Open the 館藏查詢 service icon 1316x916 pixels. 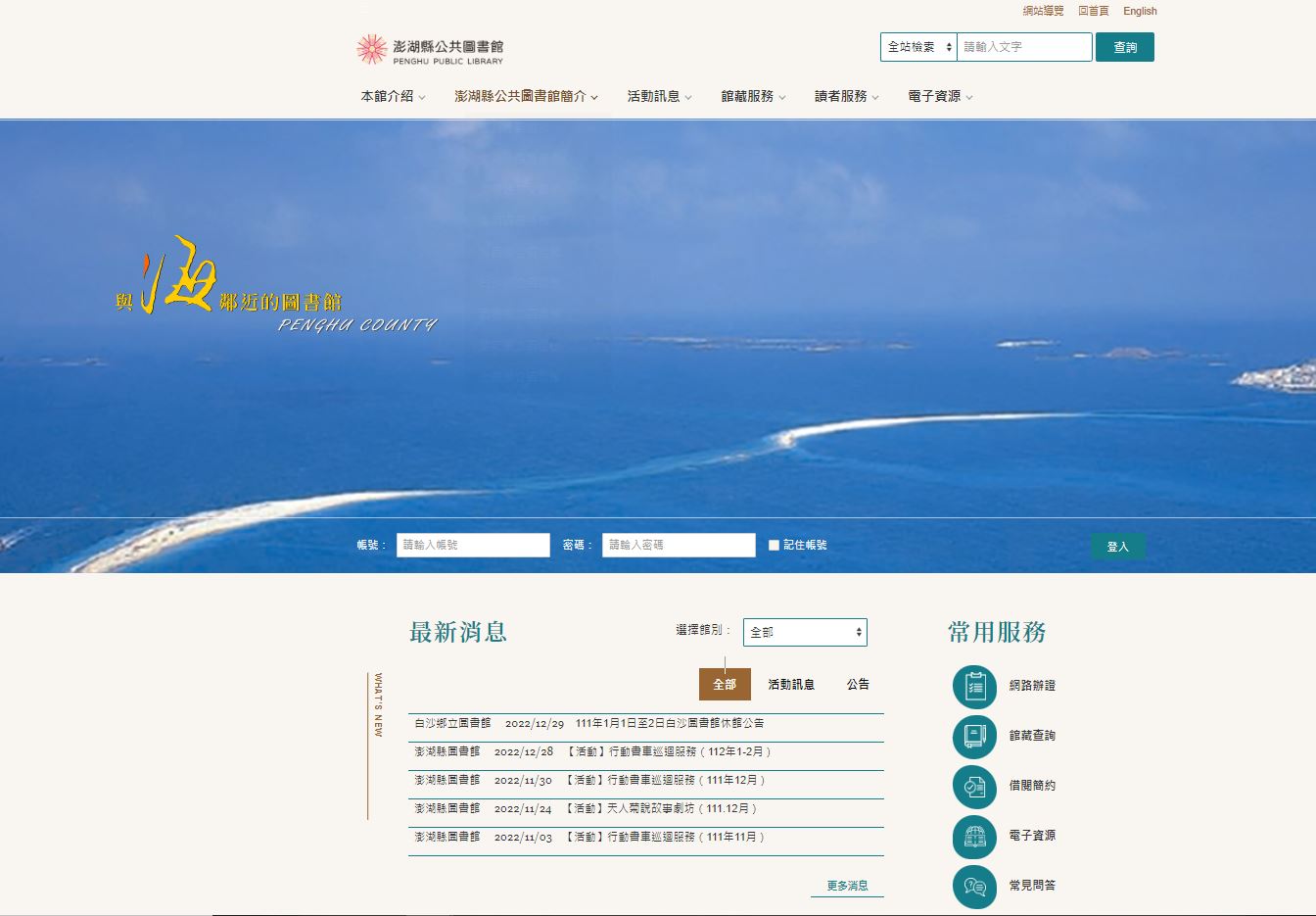pyautogui.click(x=974, y=737)
